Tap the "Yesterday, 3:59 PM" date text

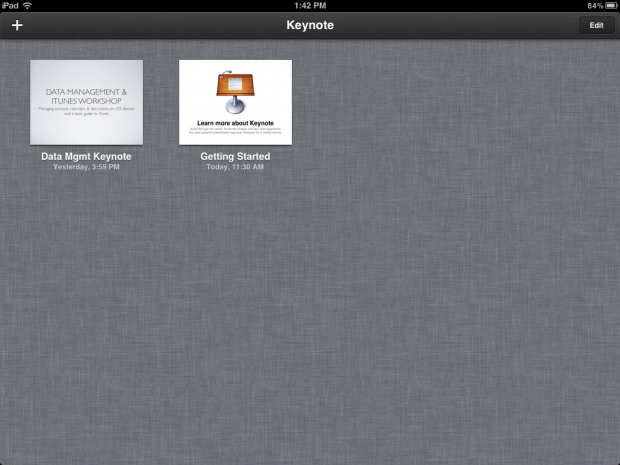pos(86,167)
